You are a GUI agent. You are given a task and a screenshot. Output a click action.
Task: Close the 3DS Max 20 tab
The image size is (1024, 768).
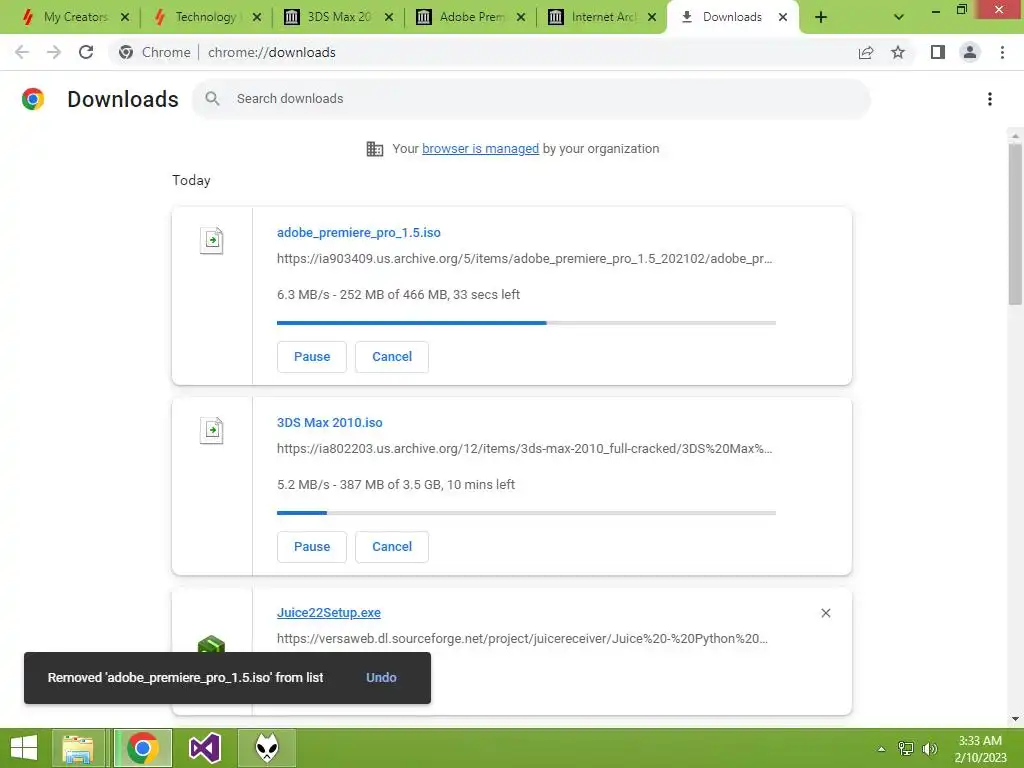coord(389,17)
